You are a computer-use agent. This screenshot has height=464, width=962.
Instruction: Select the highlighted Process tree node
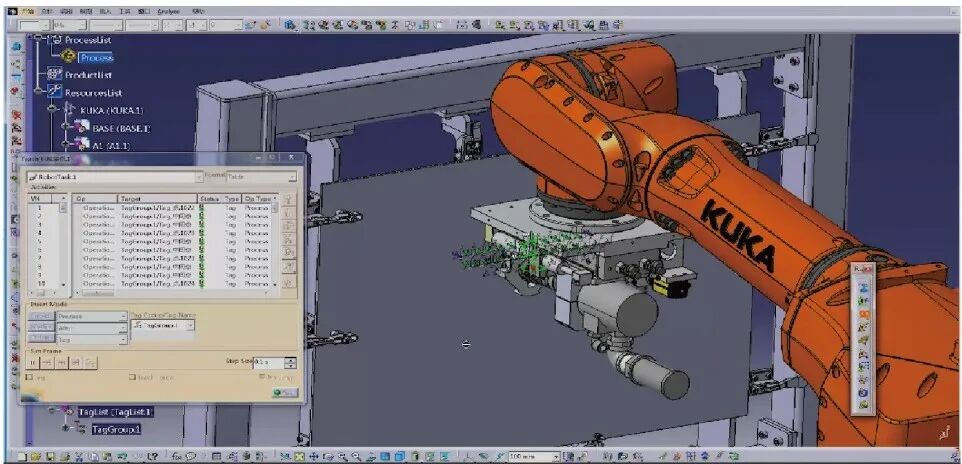(x=96, y=57)
